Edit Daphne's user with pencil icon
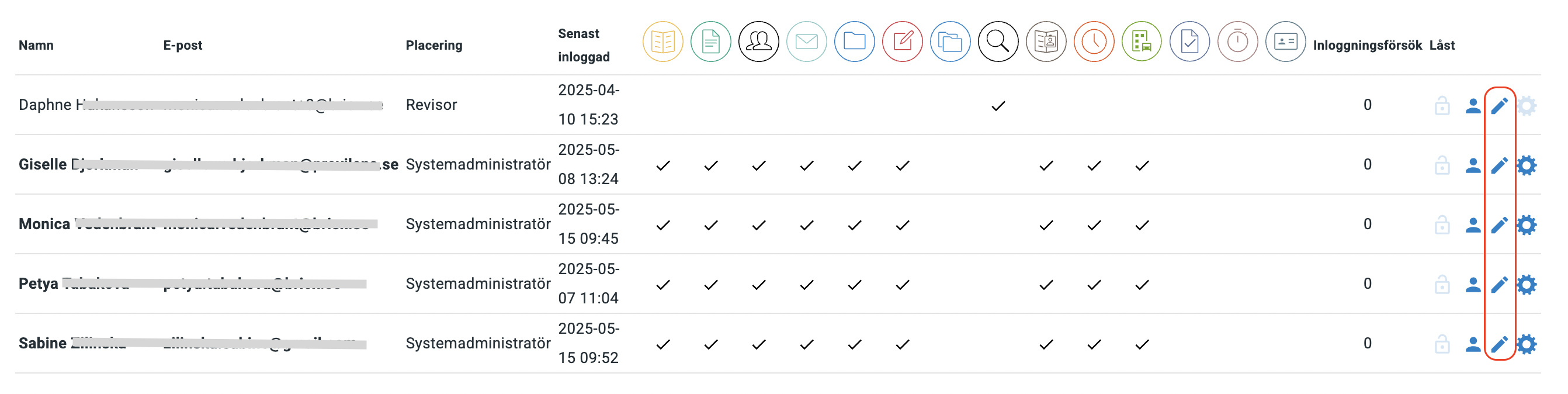 click(x=1499, y=106)
